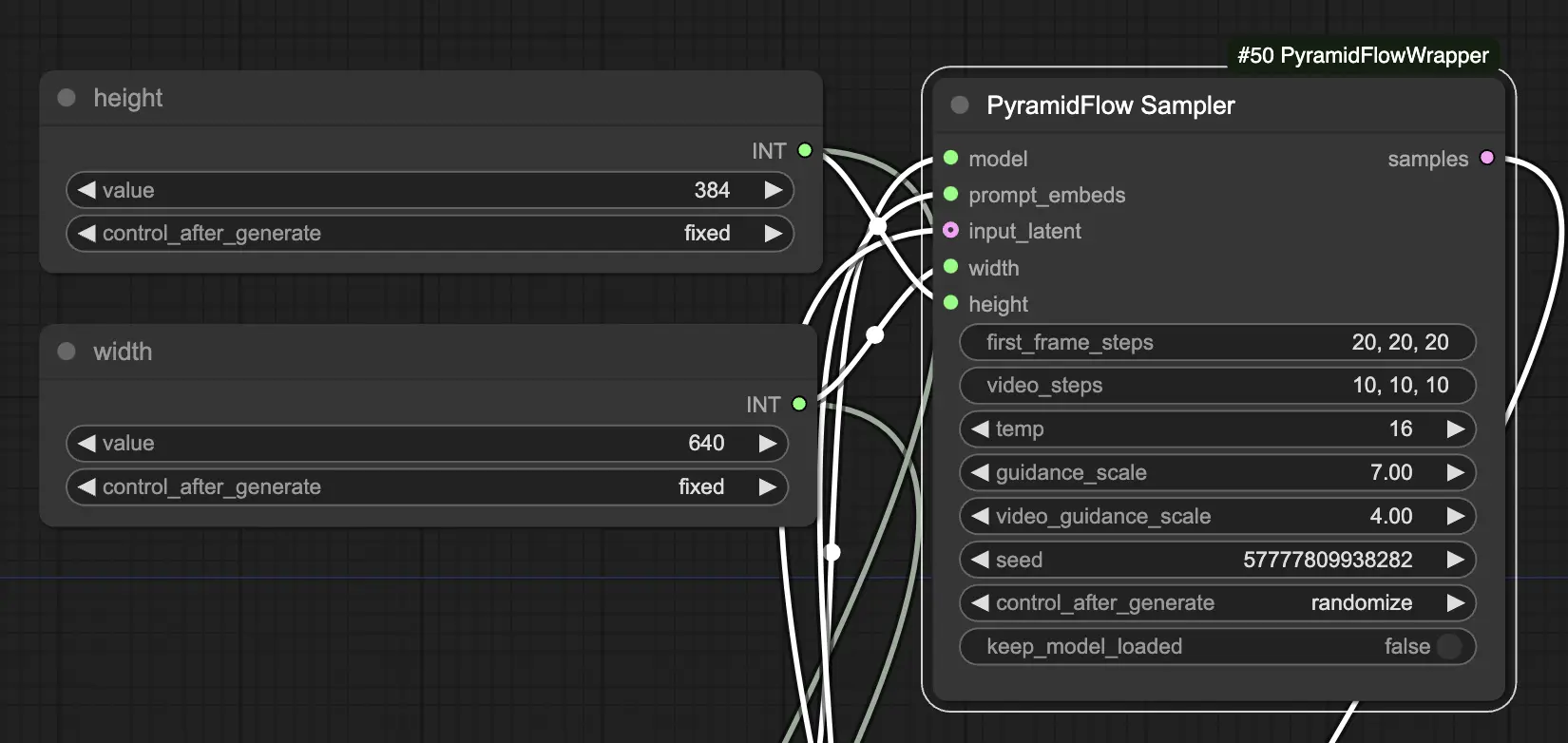Edit the first_frame_steps field
Image resolution: width=1568 pixels, height=743 pixels.
(x=1217, y=342)
